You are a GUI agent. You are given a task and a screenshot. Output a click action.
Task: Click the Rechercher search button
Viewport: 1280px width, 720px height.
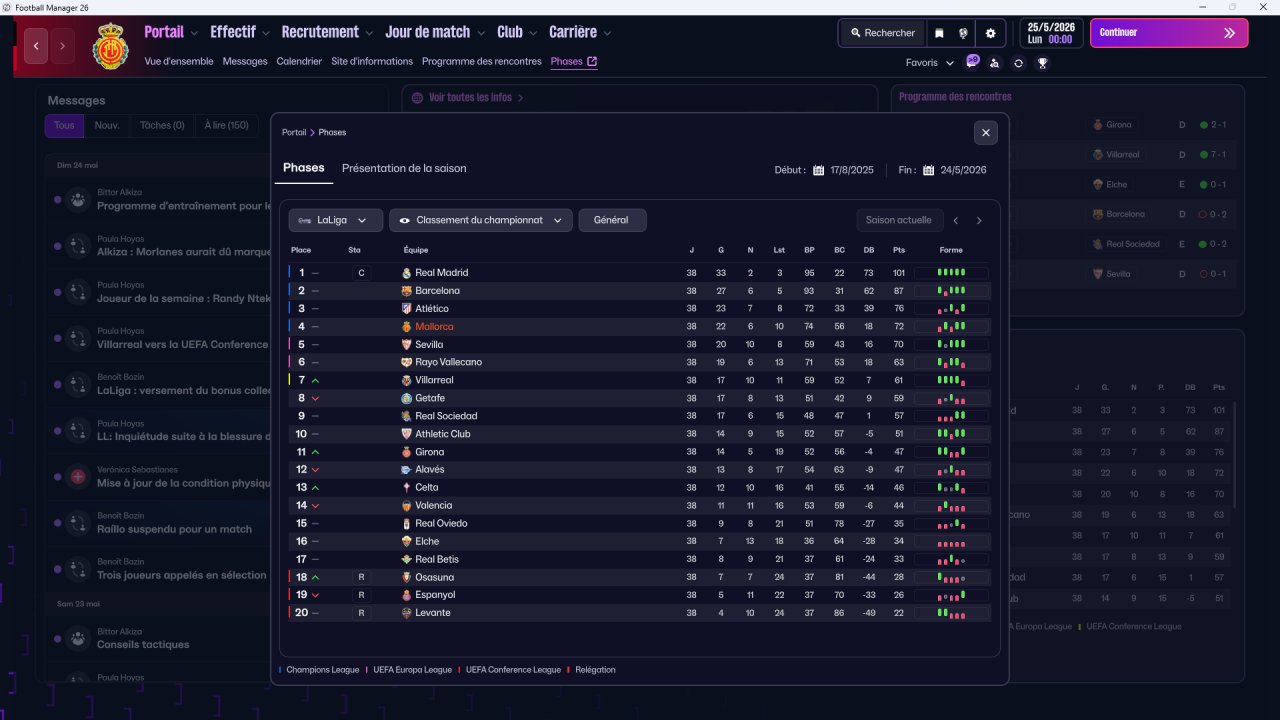coord(882,33)
